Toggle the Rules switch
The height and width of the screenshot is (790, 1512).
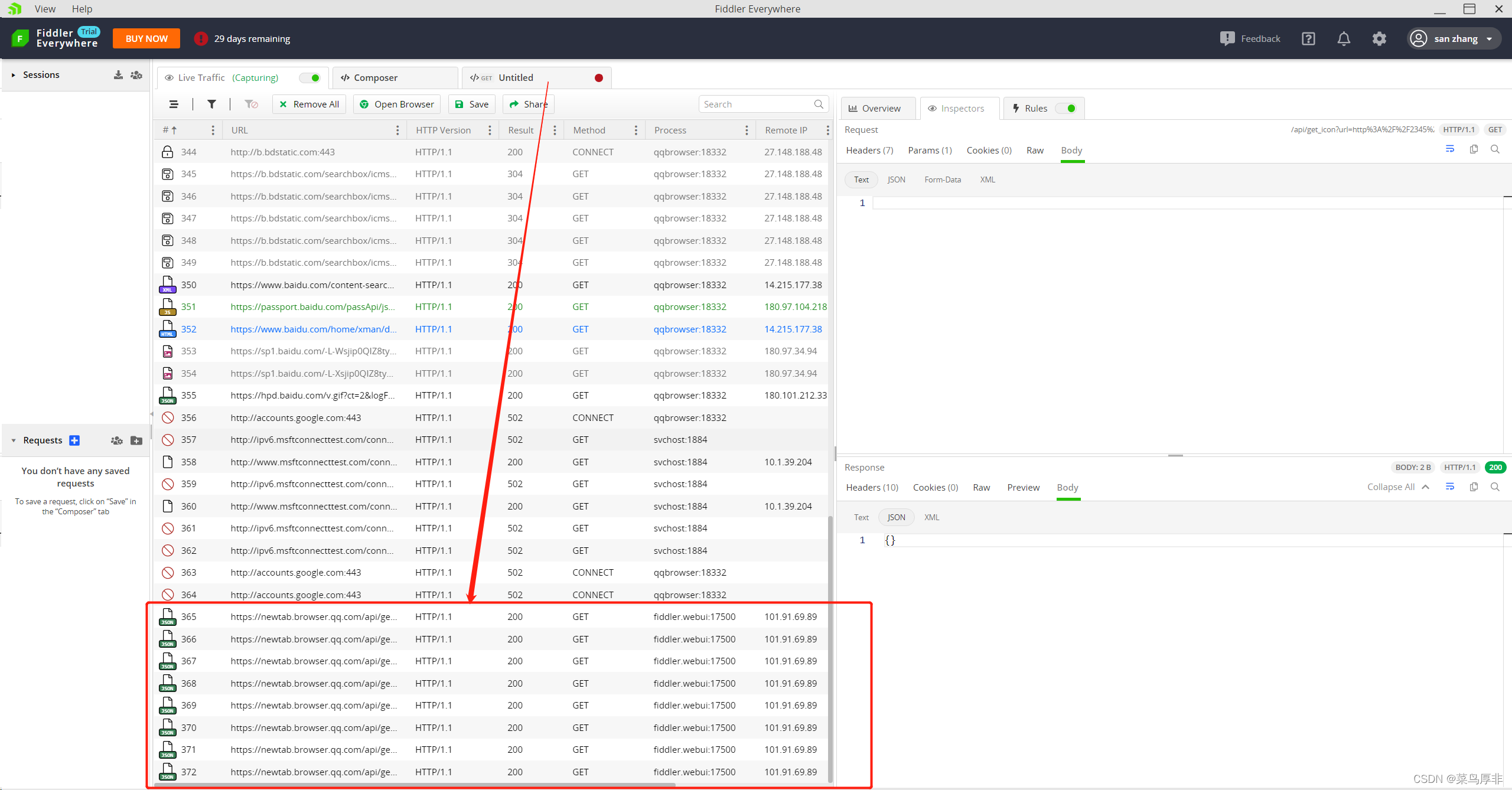(x=1066, y=109)
